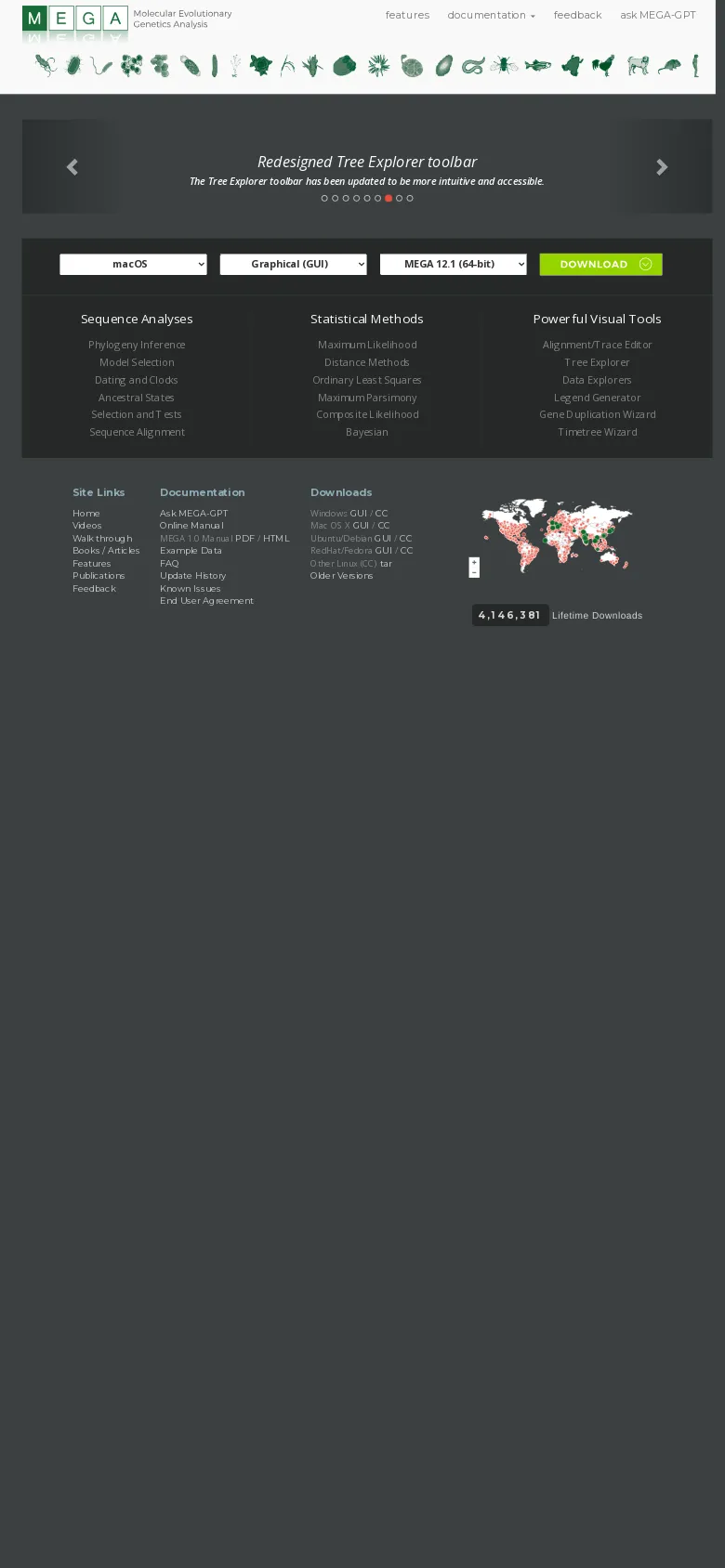Go to the previous carousel slide arrow
Screen dimensions: 725x1568
tap(72, 167)
